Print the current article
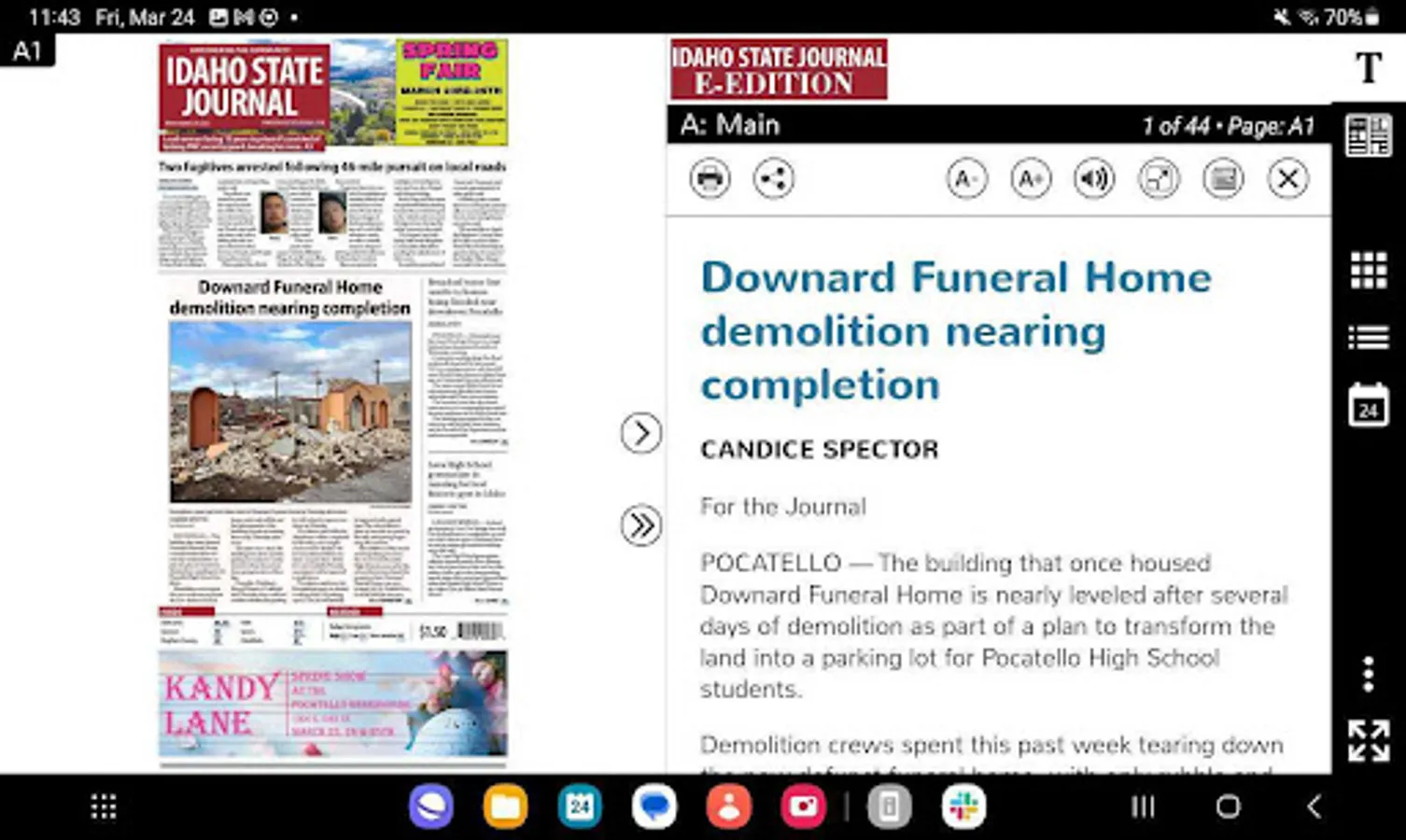Image resolution: width=1406 pixels, height=840 pixels. click(x=710, y=178)
